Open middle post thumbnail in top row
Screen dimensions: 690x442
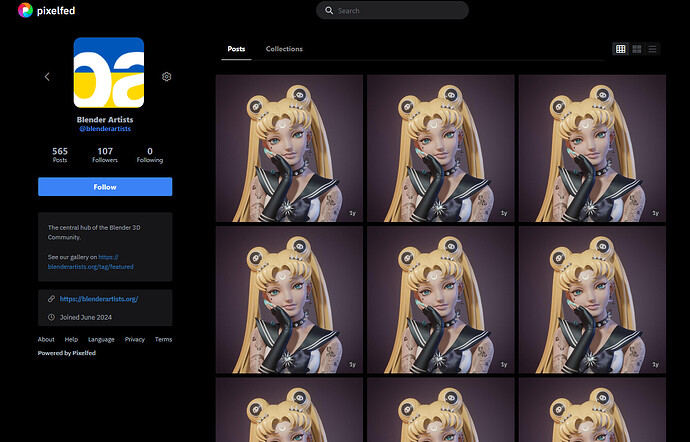(440, 148)
